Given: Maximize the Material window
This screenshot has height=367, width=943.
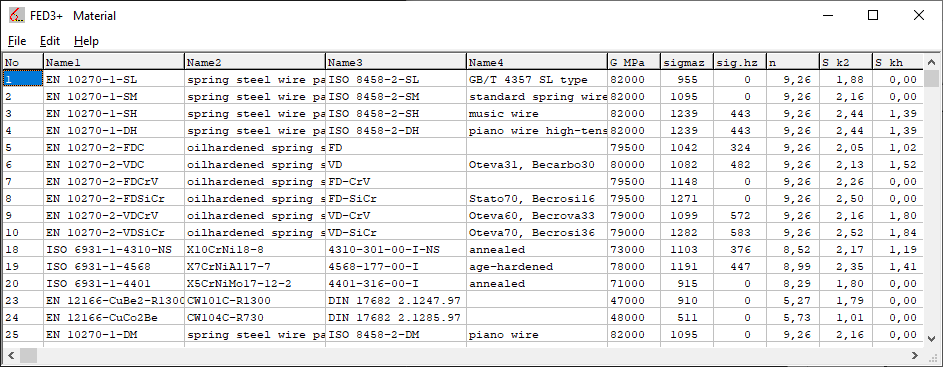Looking at the screenshot, I should [873, 16].
